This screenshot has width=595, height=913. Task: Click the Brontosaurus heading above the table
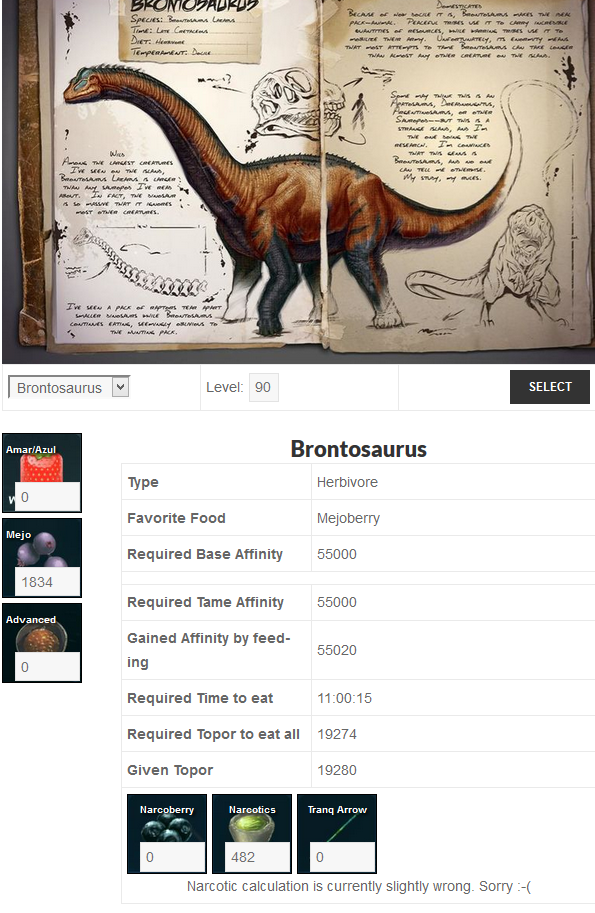(359, 449)
